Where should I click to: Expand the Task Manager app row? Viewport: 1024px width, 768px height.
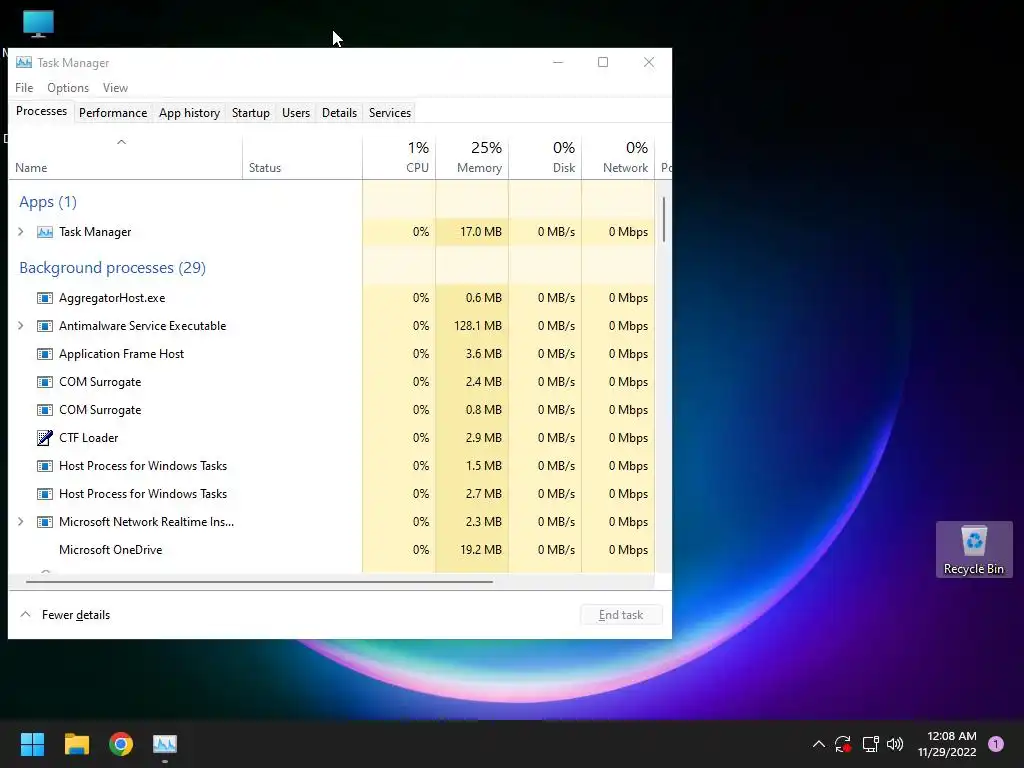pos(21,232)
